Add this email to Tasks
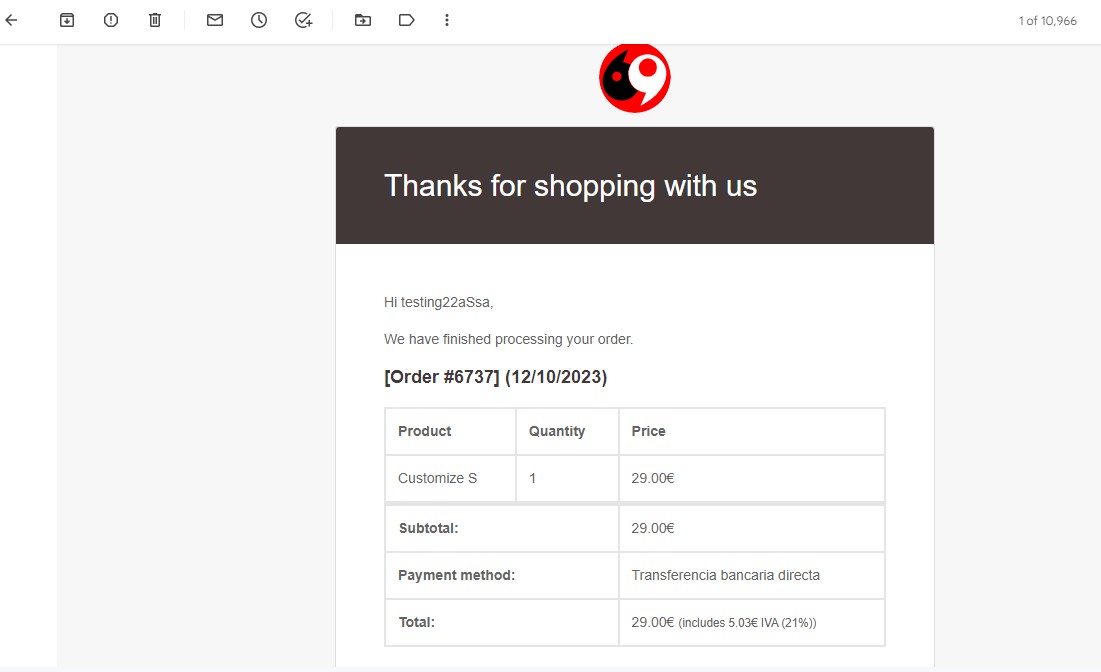This screenshot has width=1101, height=672. (303, 20)
